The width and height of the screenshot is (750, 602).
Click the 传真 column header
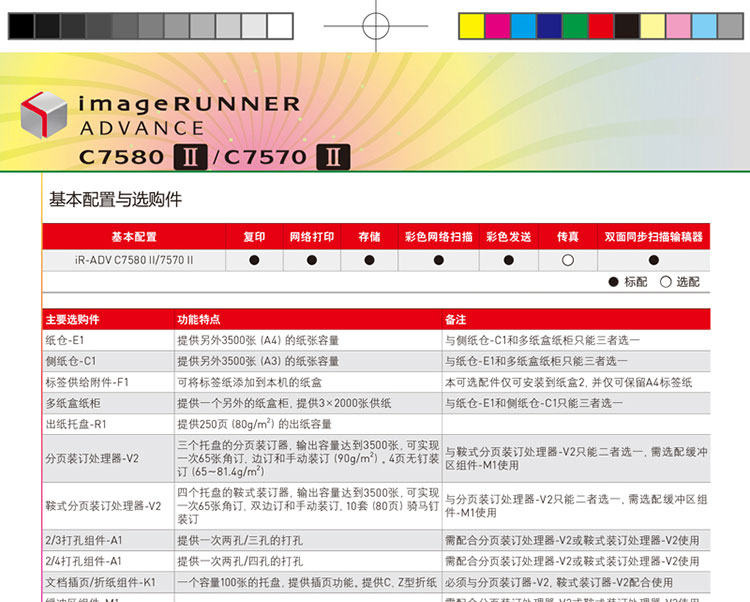(x=568, y=237)
